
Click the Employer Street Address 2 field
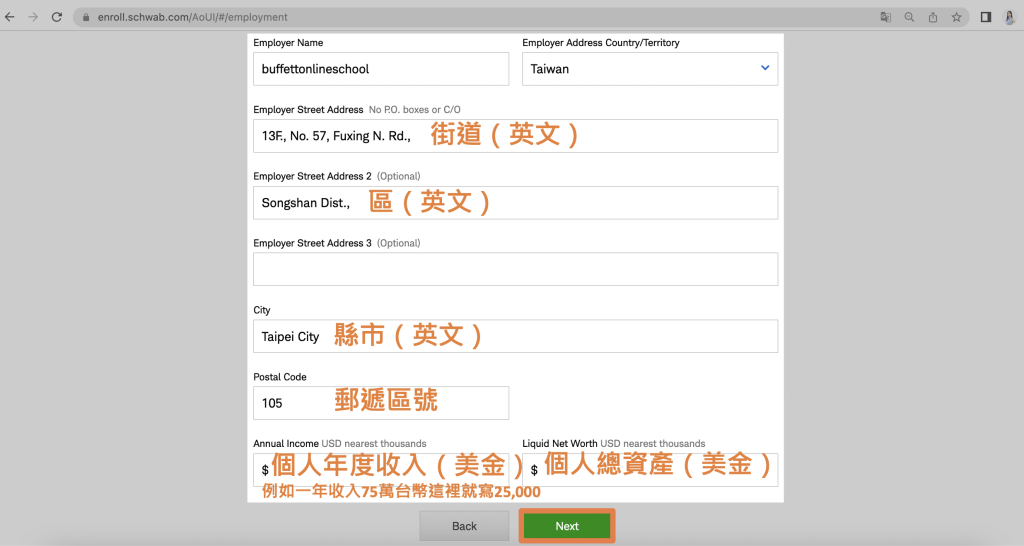(x=515, y=203)
